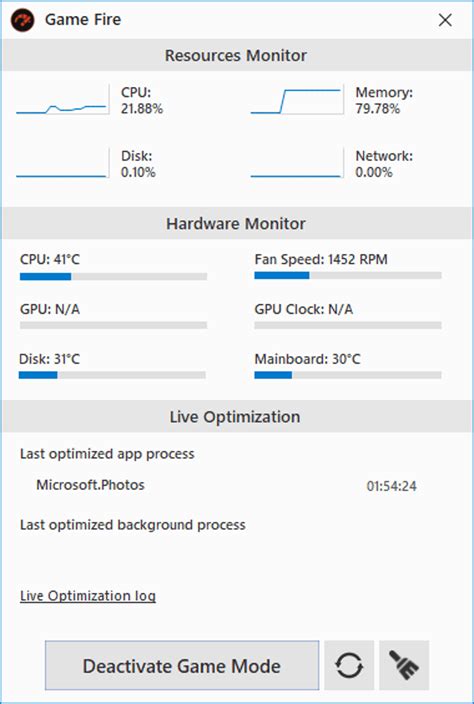Click the Deactivate Game Mode button
The width and height of the screenshot is (474, 704).
click(x=182, y=665)
